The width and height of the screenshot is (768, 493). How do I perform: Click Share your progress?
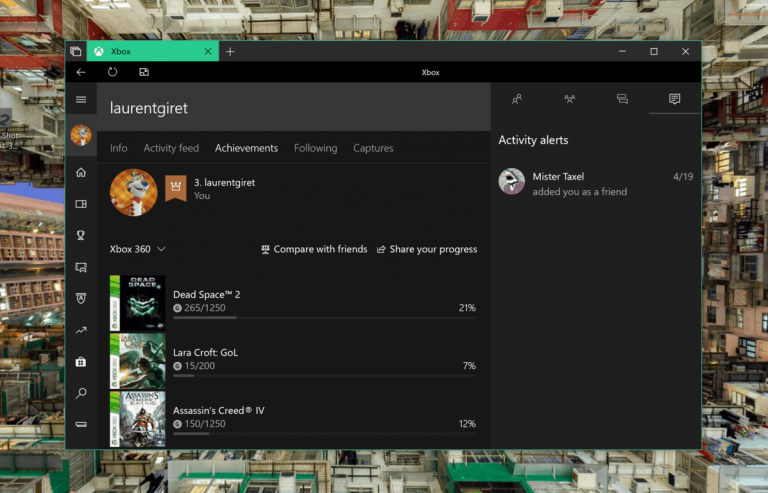point(427,249)
